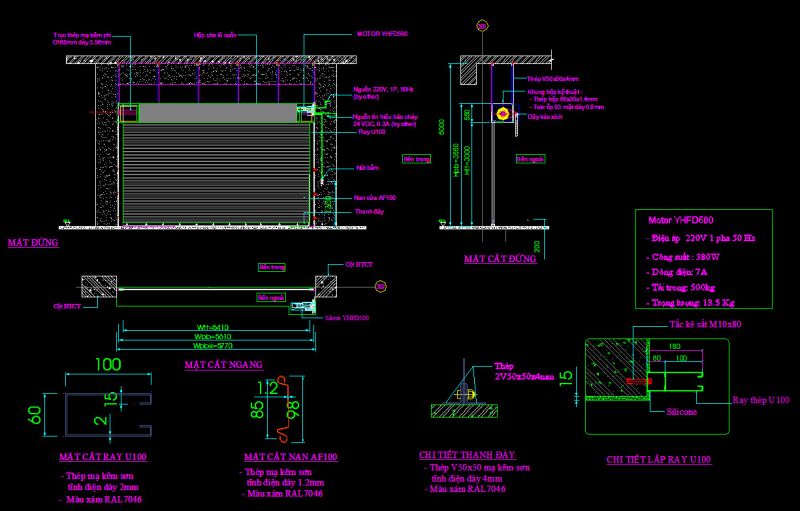
Task: Select the yellow motor circle in vertical section
Action: pyautogui.click(x=503, y=113)
